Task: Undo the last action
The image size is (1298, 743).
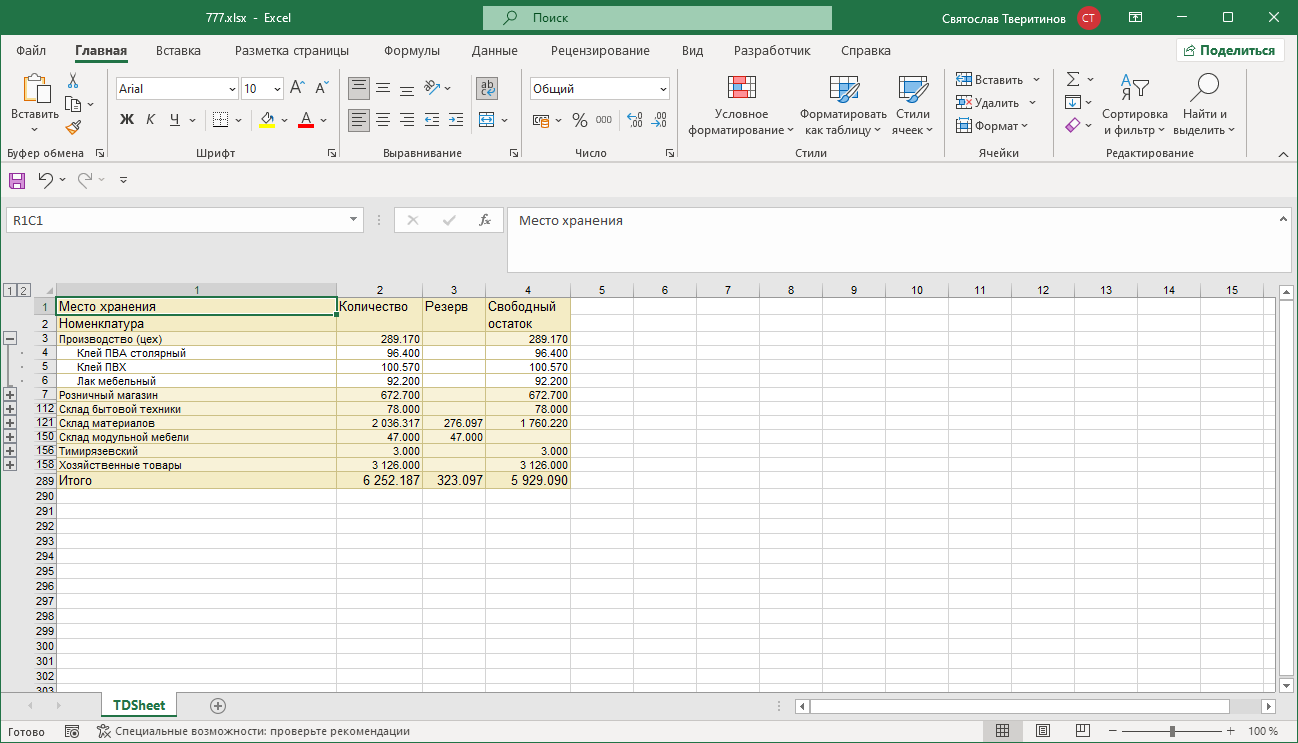Action: click(x=45, y=180)
